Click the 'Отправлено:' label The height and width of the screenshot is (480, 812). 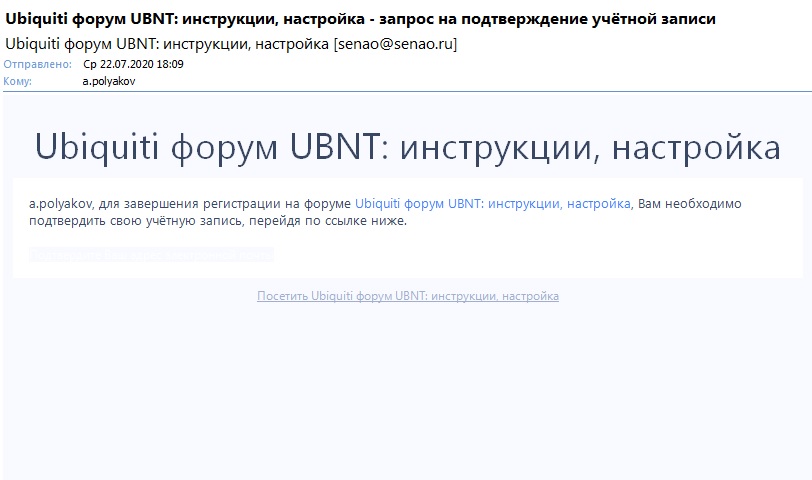coord(38,64)
